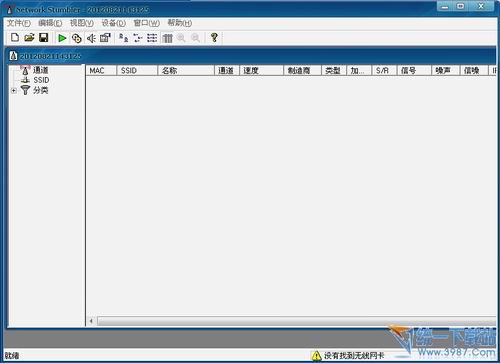The width and height of the screenshot is (500, 363).
Task: Click the horizontal scrollbar left arrow
Action: (x=91, y=321)
